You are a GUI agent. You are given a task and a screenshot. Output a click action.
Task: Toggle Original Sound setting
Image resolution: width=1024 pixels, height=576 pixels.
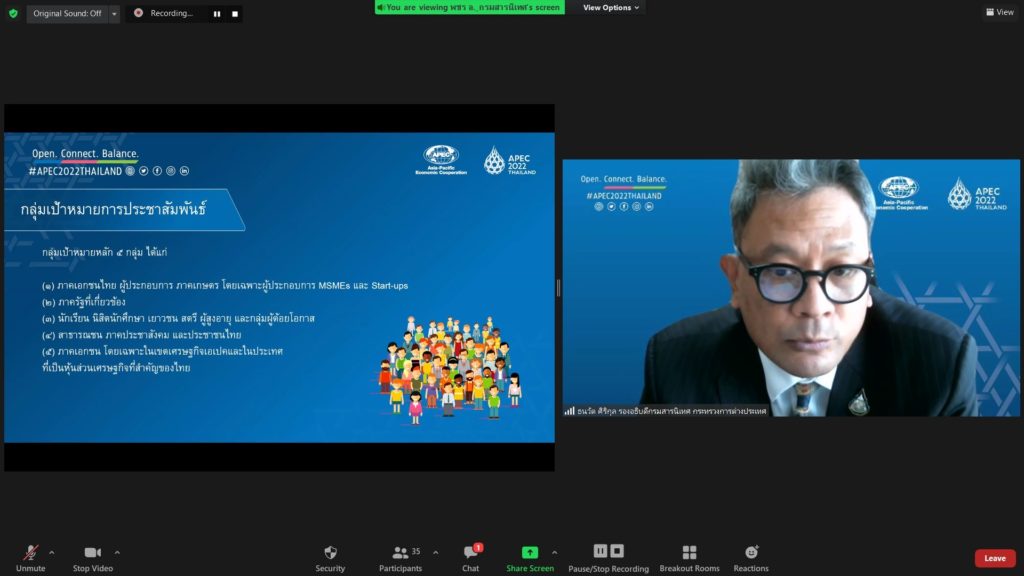tap(66, 13)
